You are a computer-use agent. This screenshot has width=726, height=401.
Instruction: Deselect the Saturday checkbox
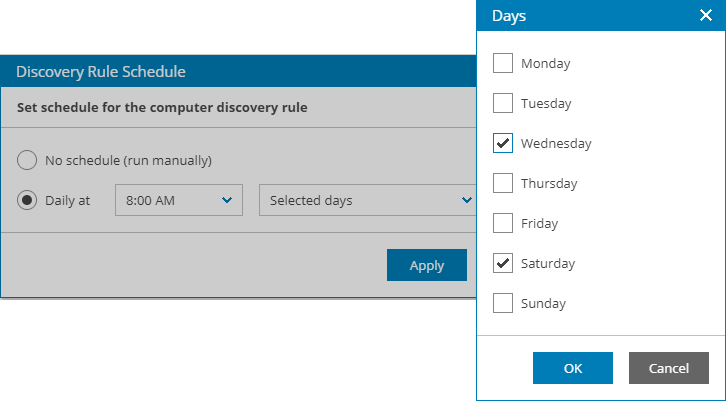pyautogui.click(x=503, y=263)
